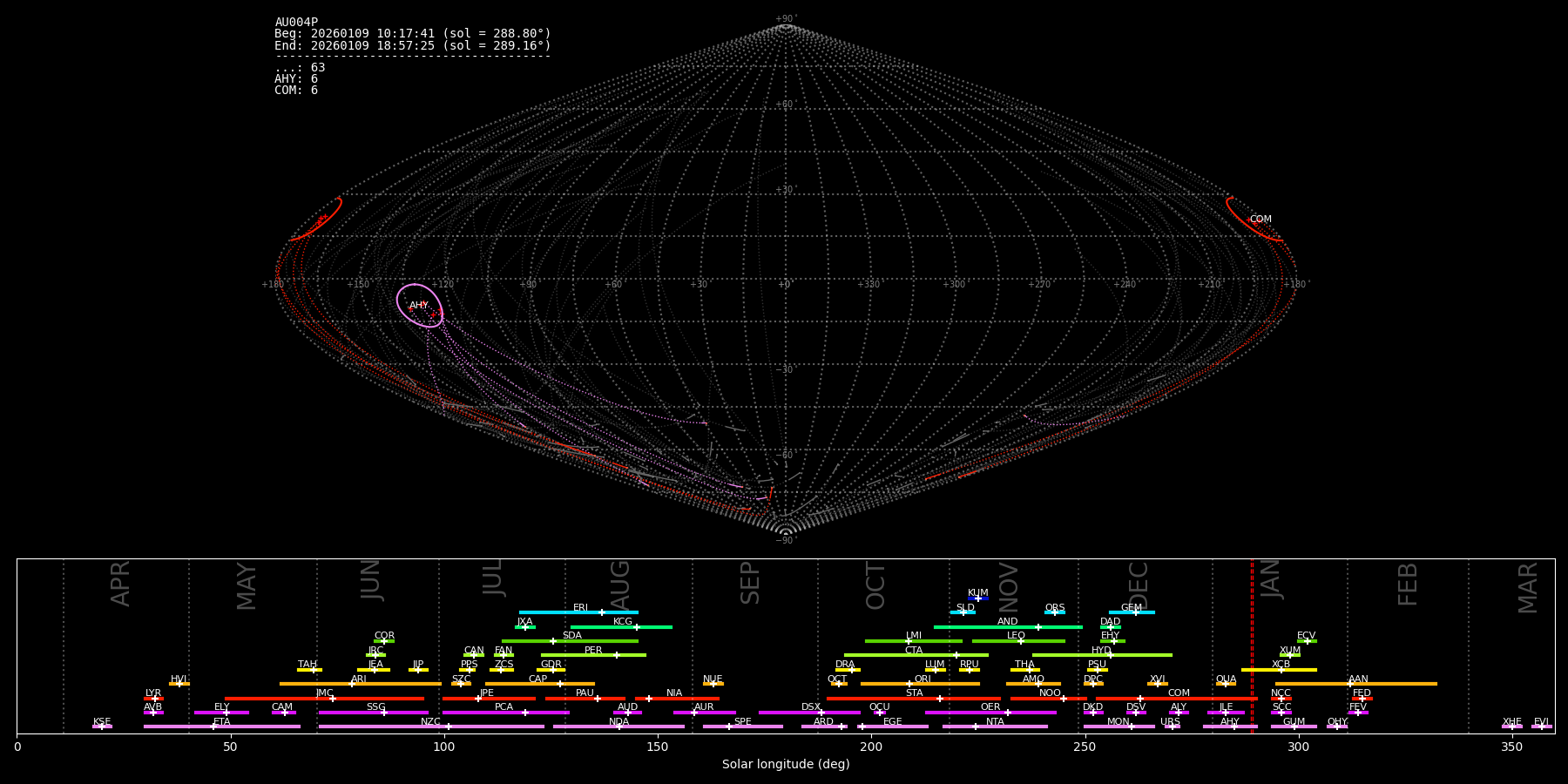Click the JAN month label

pyautogui.click(x=1271, y=580)
